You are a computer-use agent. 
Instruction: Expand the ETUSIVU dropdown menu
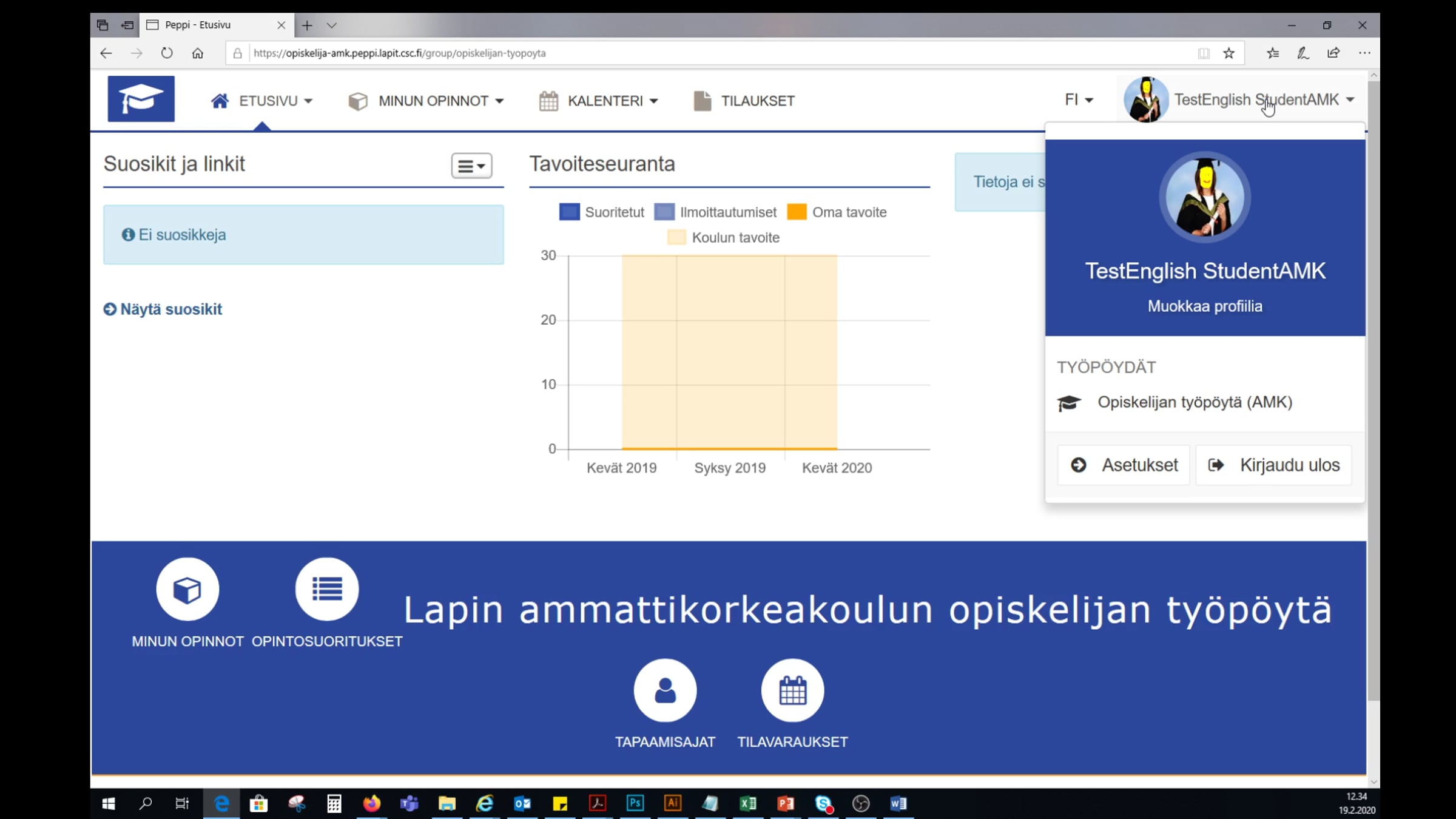pyautogui.click(x=262, y=101)
